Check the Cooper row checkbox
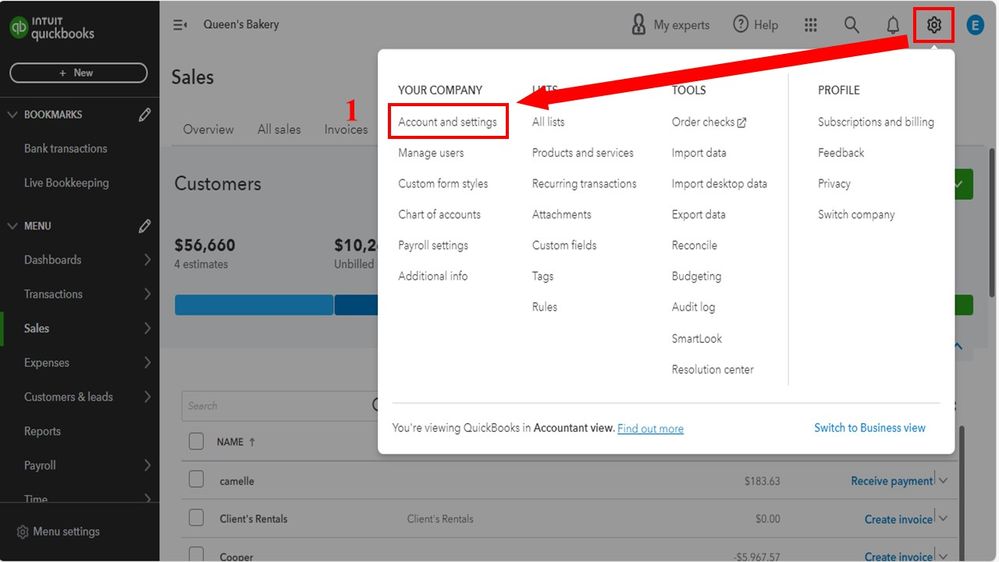The width and height of the screenshot is (999, 562). pyautogui.click(x=196, y=554)
